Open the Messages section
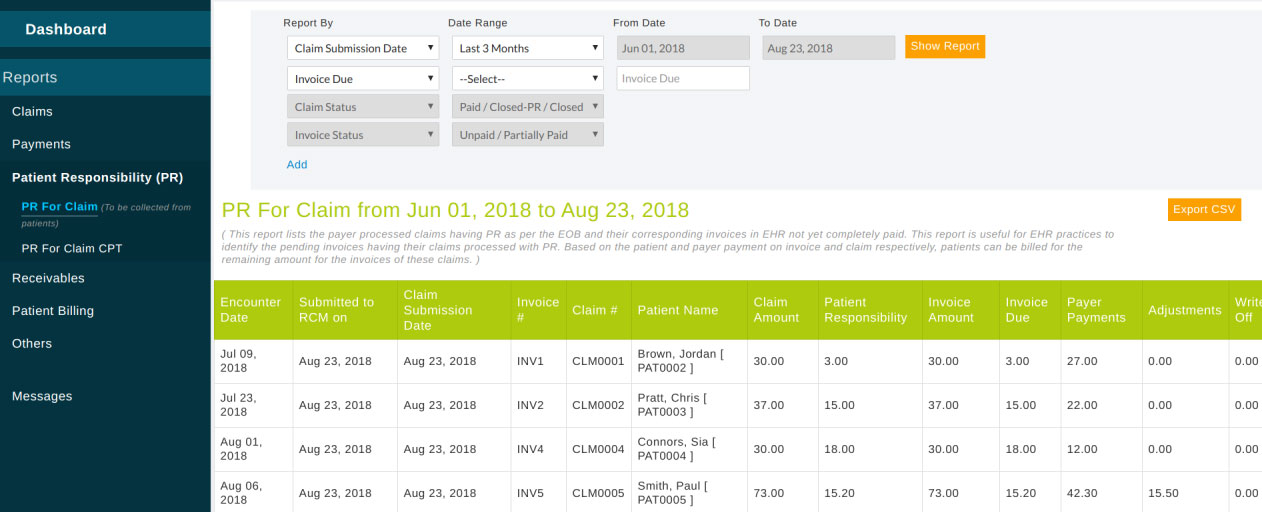 (x=42, y=397)
